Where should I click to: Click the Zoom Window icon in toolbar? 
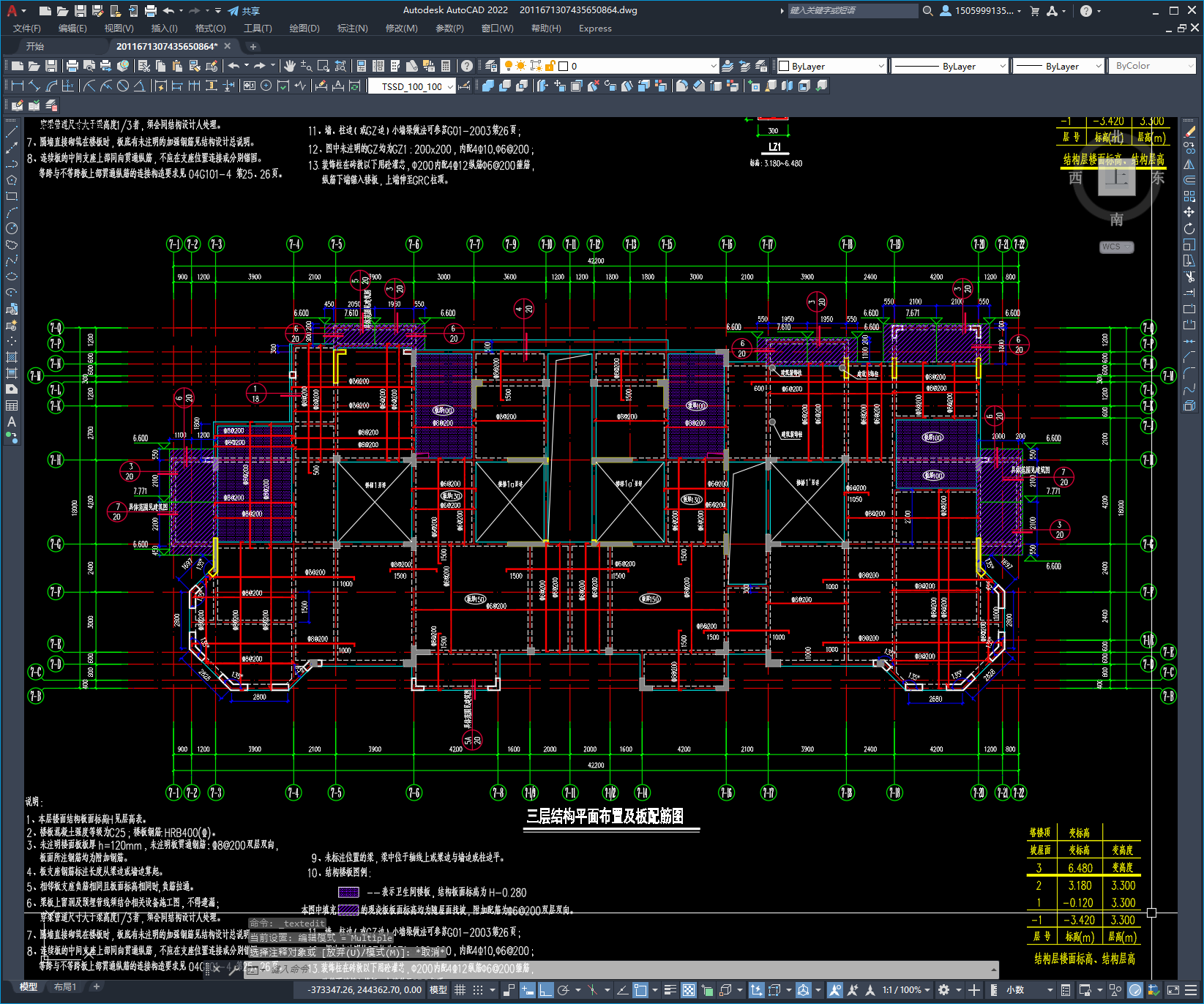pyautogui.click(x=323, y=66)
